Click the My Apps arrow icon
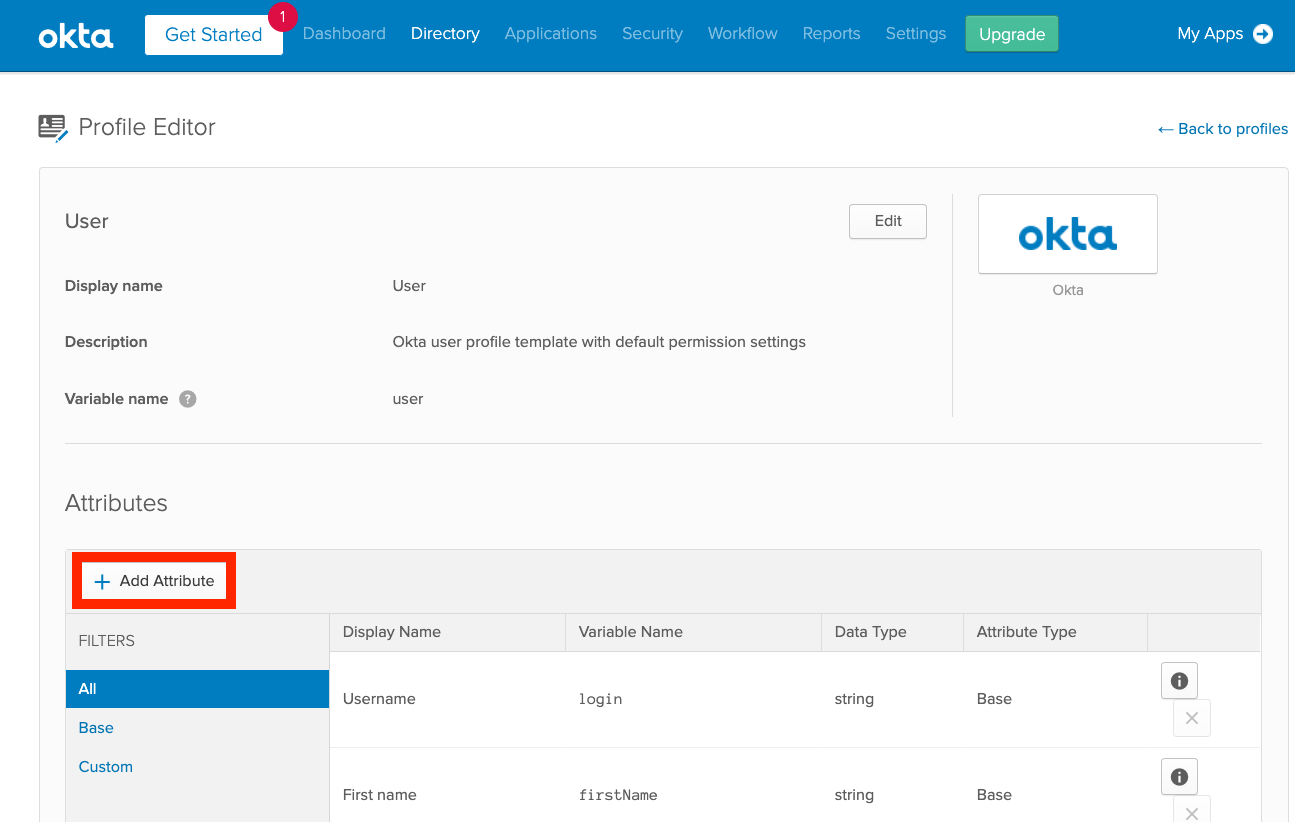This screenshot has height=822, width=1295. point(1263,34)
